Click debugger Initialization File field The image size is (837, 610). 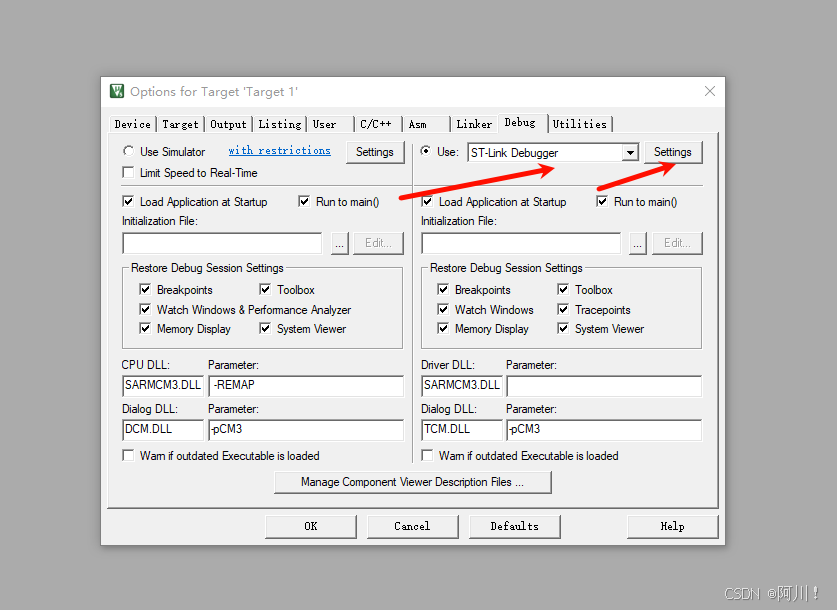(521, 243)
